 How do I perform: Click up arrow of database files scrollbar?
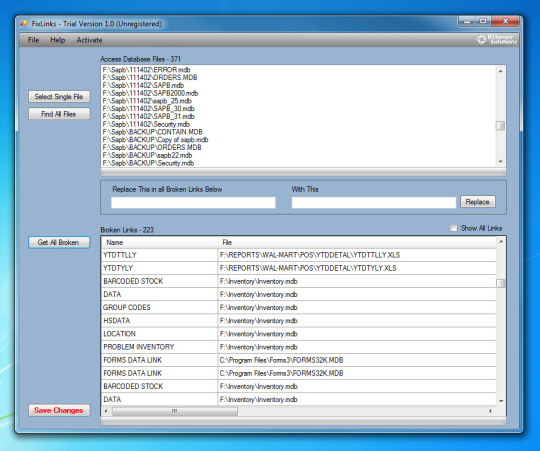[500, 71]
